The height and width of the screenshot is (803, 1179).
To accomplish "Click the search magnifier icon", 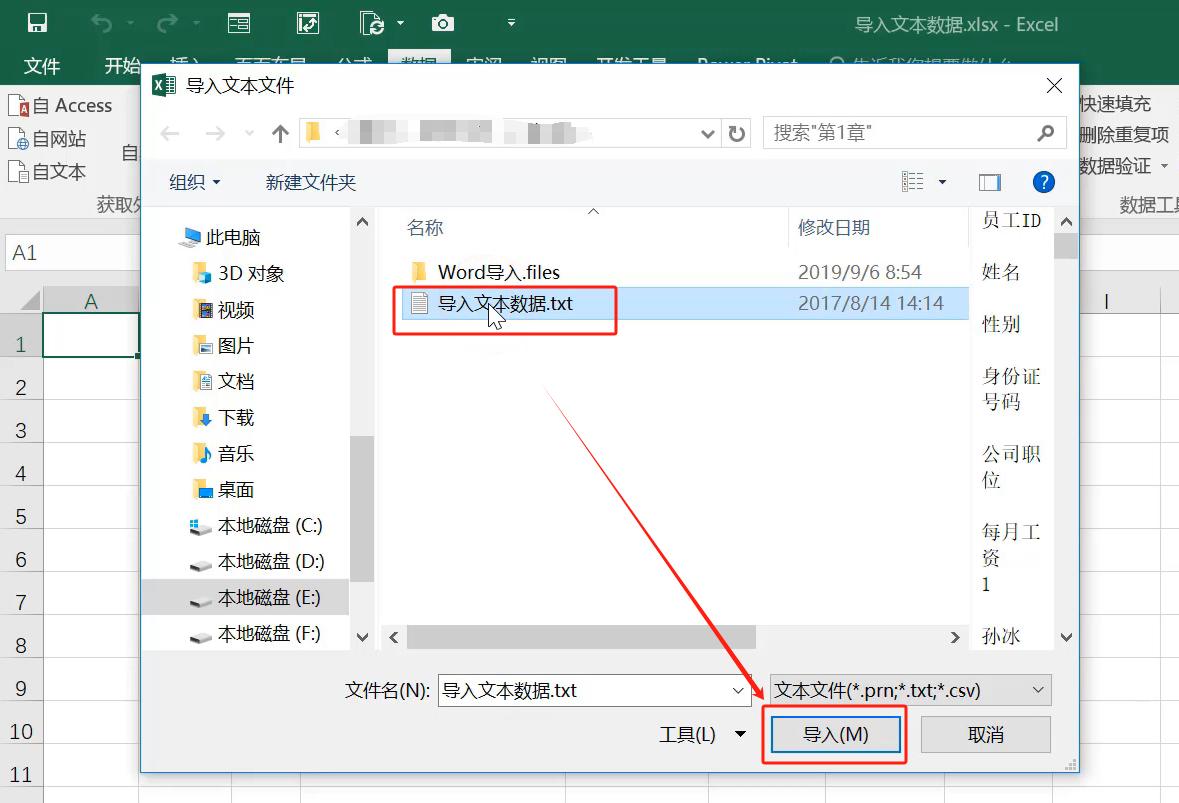I will coord(1045,133).
